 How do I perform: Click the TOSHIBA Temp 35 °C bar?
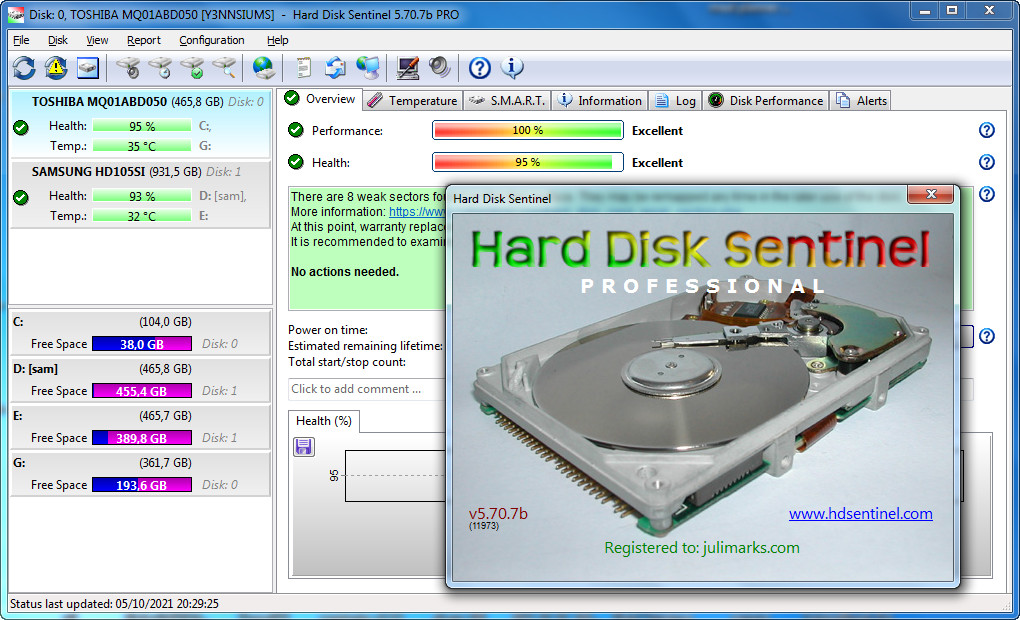(142, 146)
